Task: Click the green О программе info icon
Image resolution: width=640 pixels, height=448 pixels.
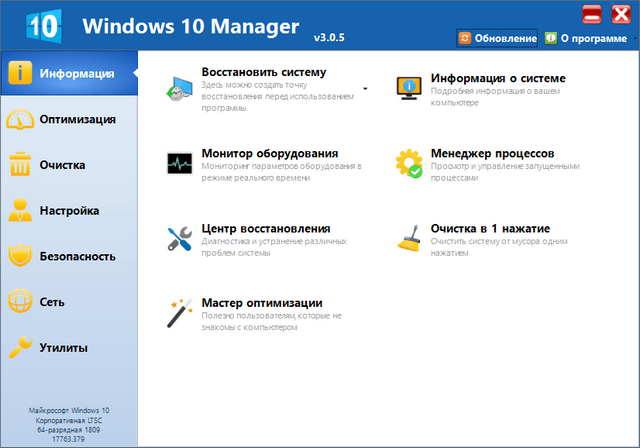Action: [x=551, y=38]
